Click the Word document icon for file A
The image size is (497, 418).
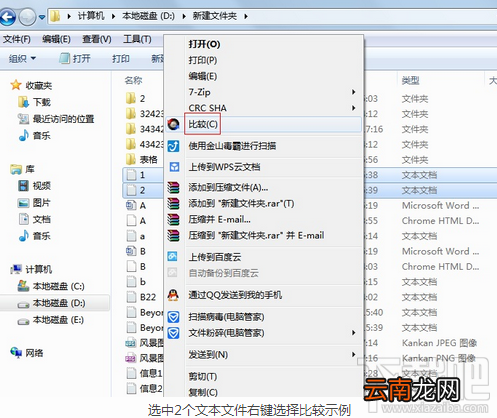pyautogui.click(x=131, y=205)
